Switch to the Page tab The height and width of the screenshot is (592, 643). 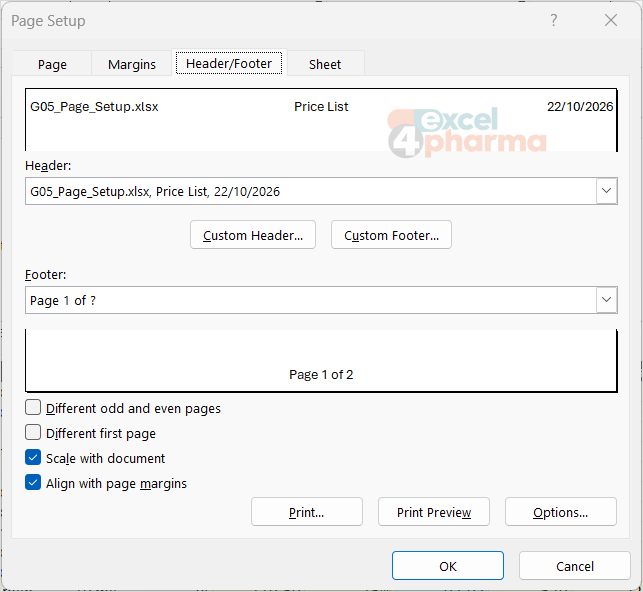point(52,64)
